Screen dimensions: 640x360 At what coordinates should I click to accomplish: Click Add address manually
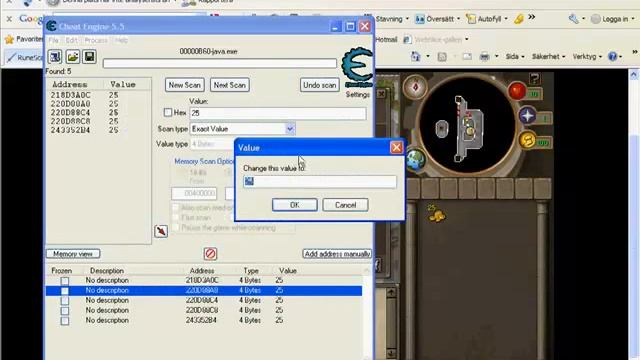(x=337, y=254)
